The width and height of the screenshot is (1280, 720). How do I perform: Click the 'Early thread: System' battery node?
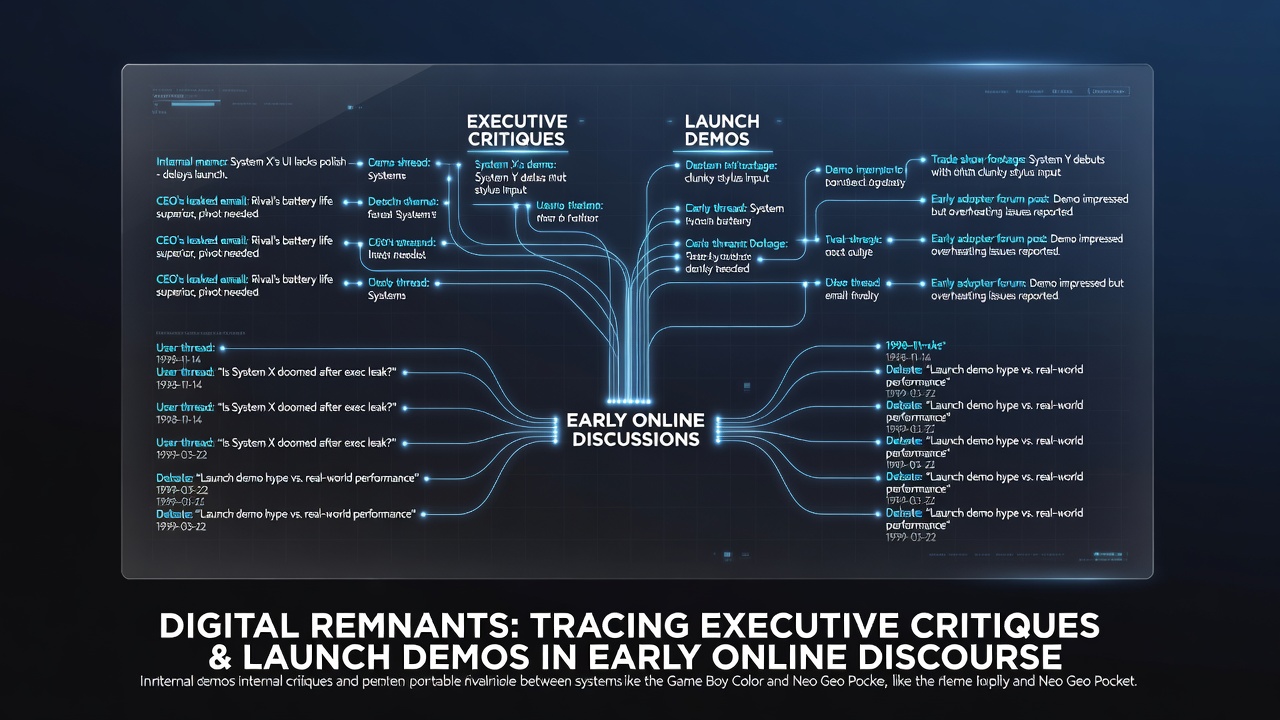(735, 214)
